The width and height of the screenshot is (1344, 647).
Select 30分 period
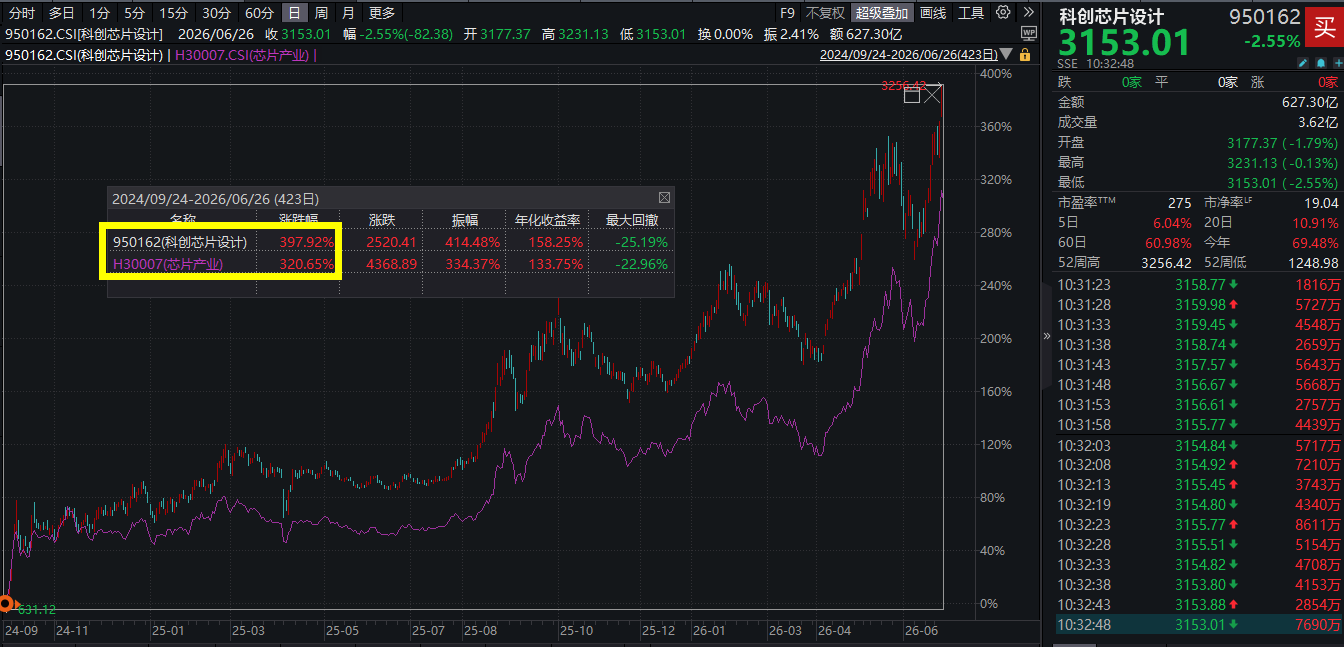[216, 13]
